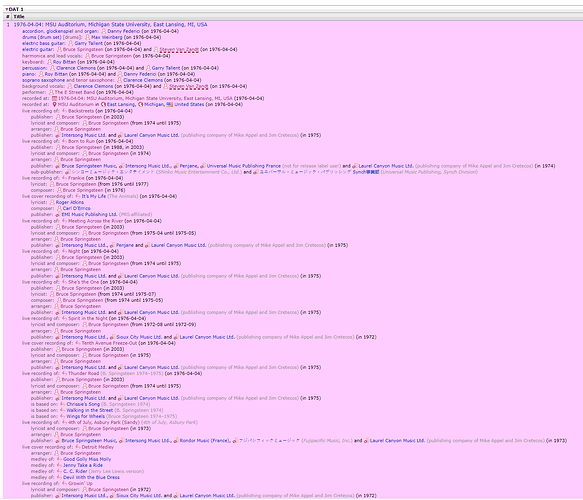Open Universal Music Publishing France link

[x=244, y=166]
